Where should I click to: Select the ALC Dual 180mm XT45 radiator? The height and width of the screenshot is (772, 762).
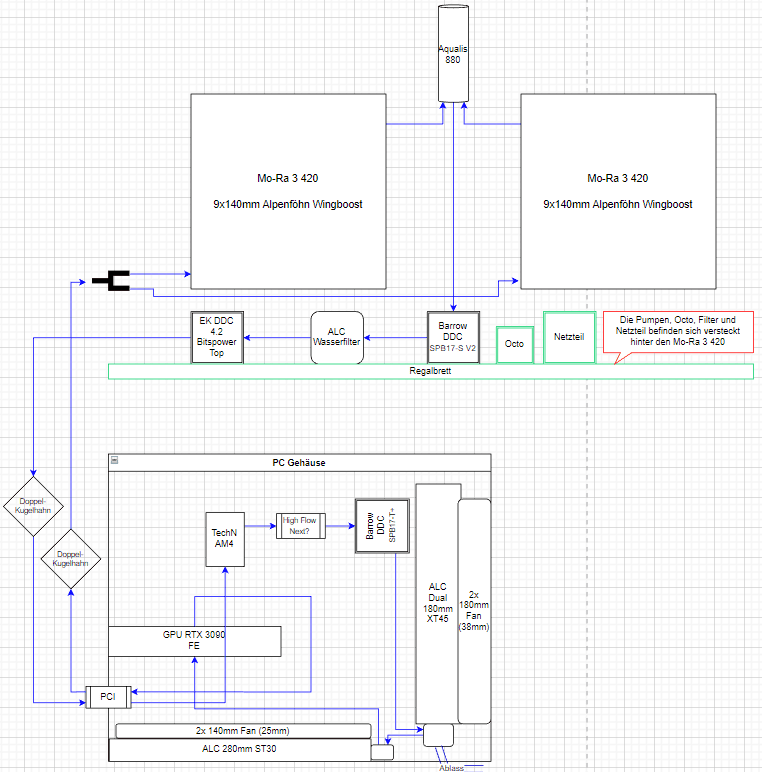pyautogui.click(x=438, y=603)
